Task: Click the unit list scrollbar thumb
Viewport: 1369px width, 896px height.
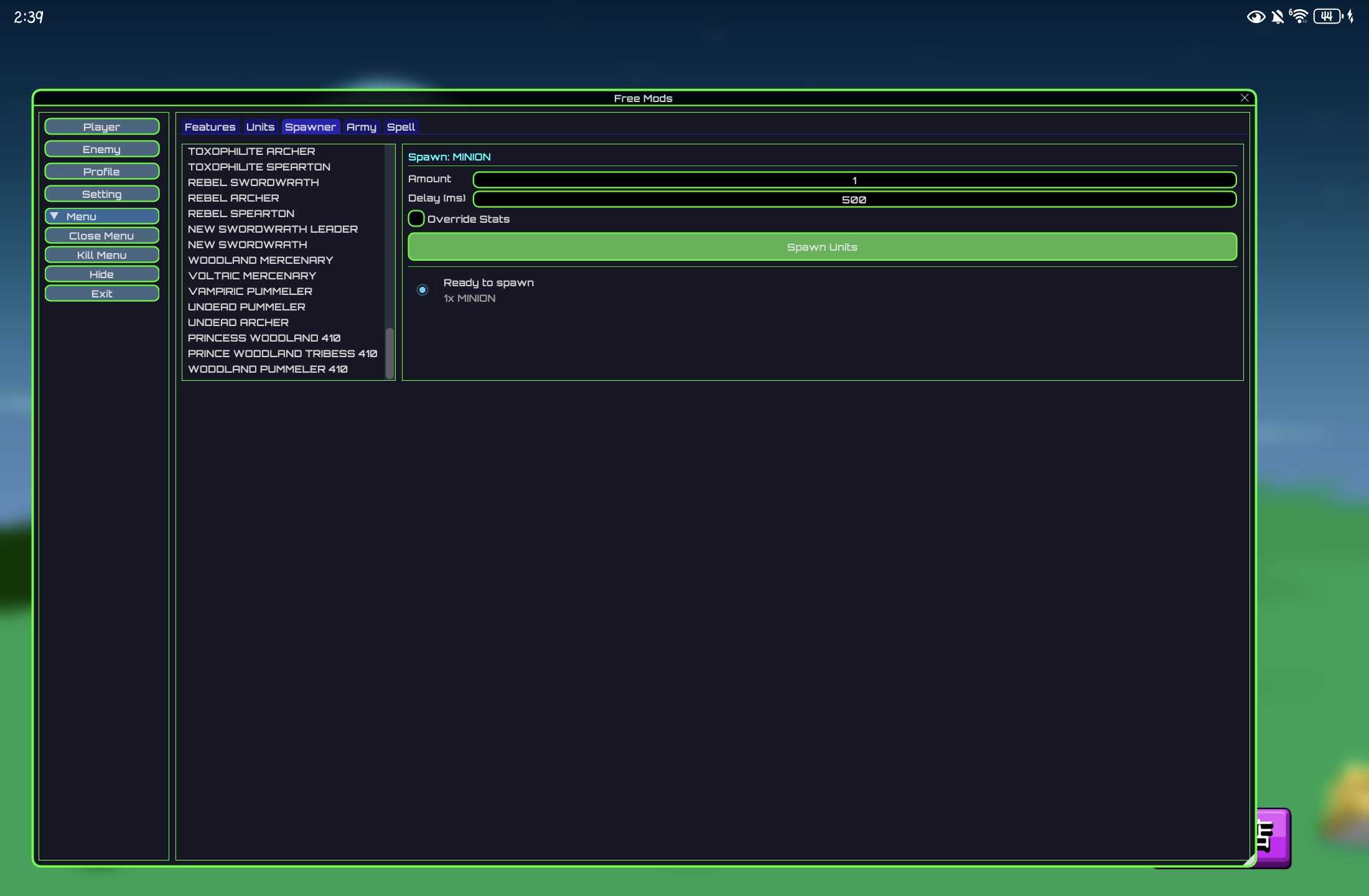Action: click(390, 352)
